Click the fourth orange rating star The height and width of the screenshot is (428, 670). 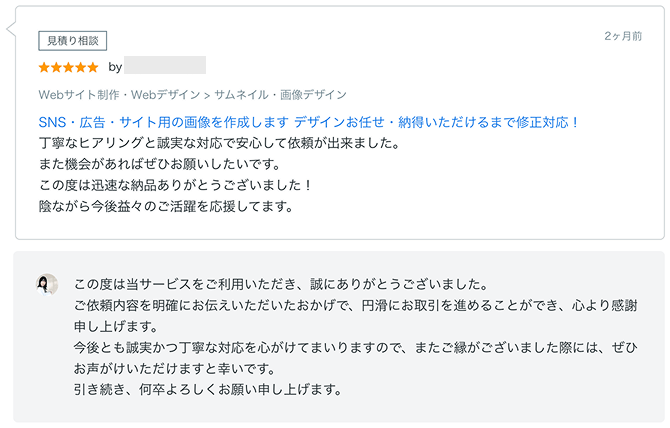[80, 67]
